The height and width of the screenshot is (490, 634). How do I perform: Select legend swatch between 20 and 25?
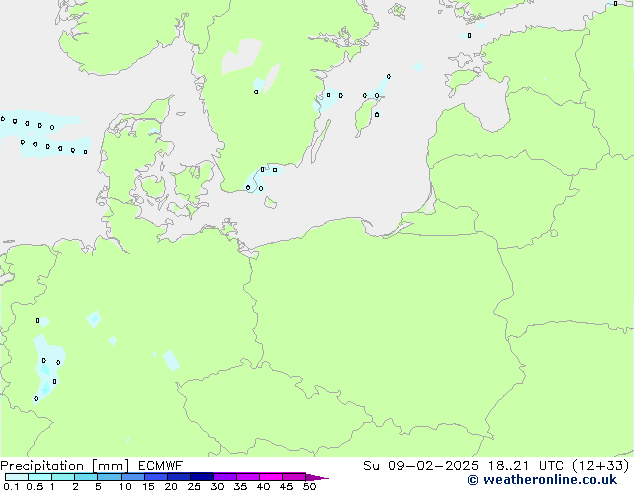tap(178, 477)
